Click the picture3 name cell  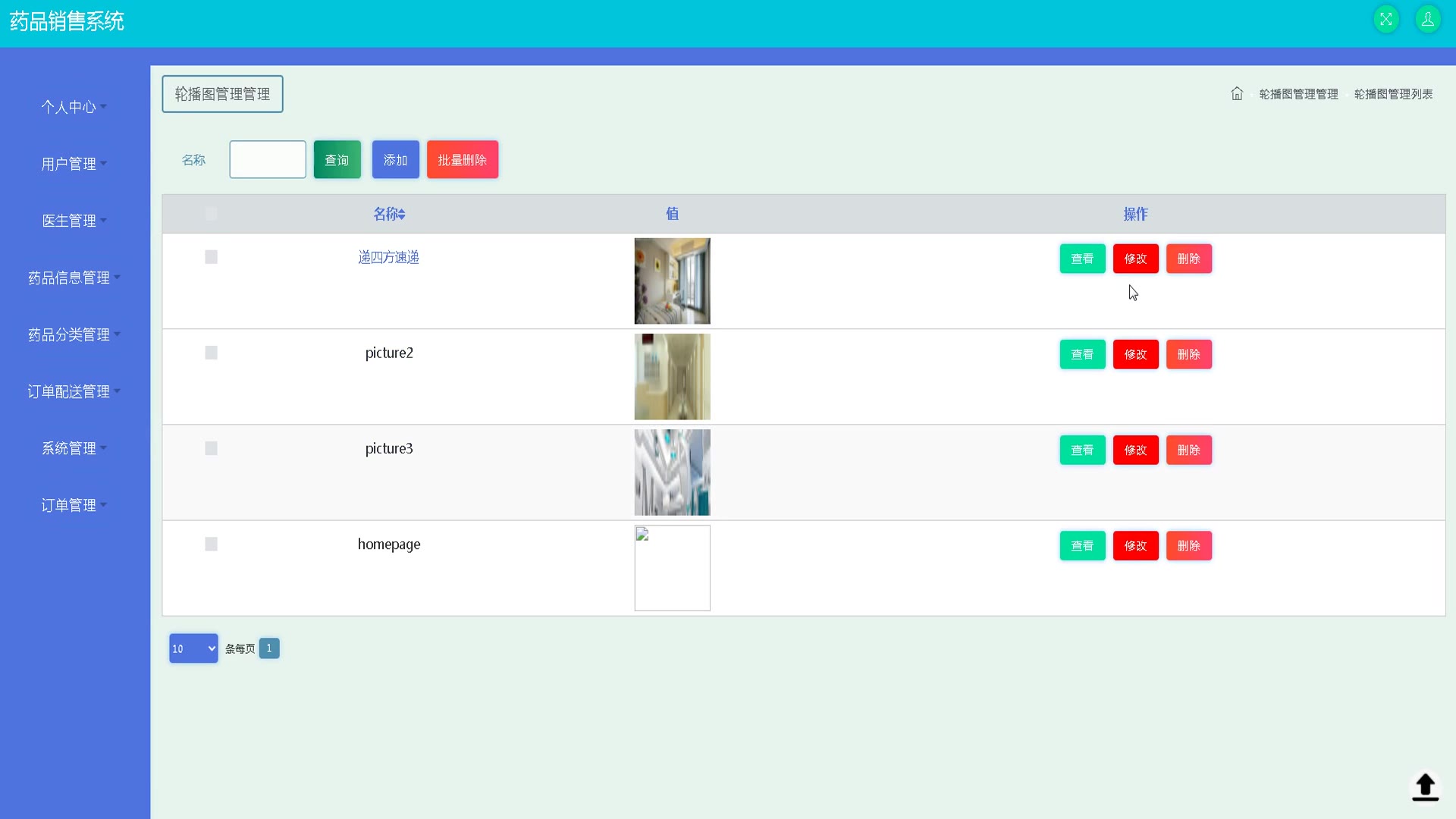(389, 448)
